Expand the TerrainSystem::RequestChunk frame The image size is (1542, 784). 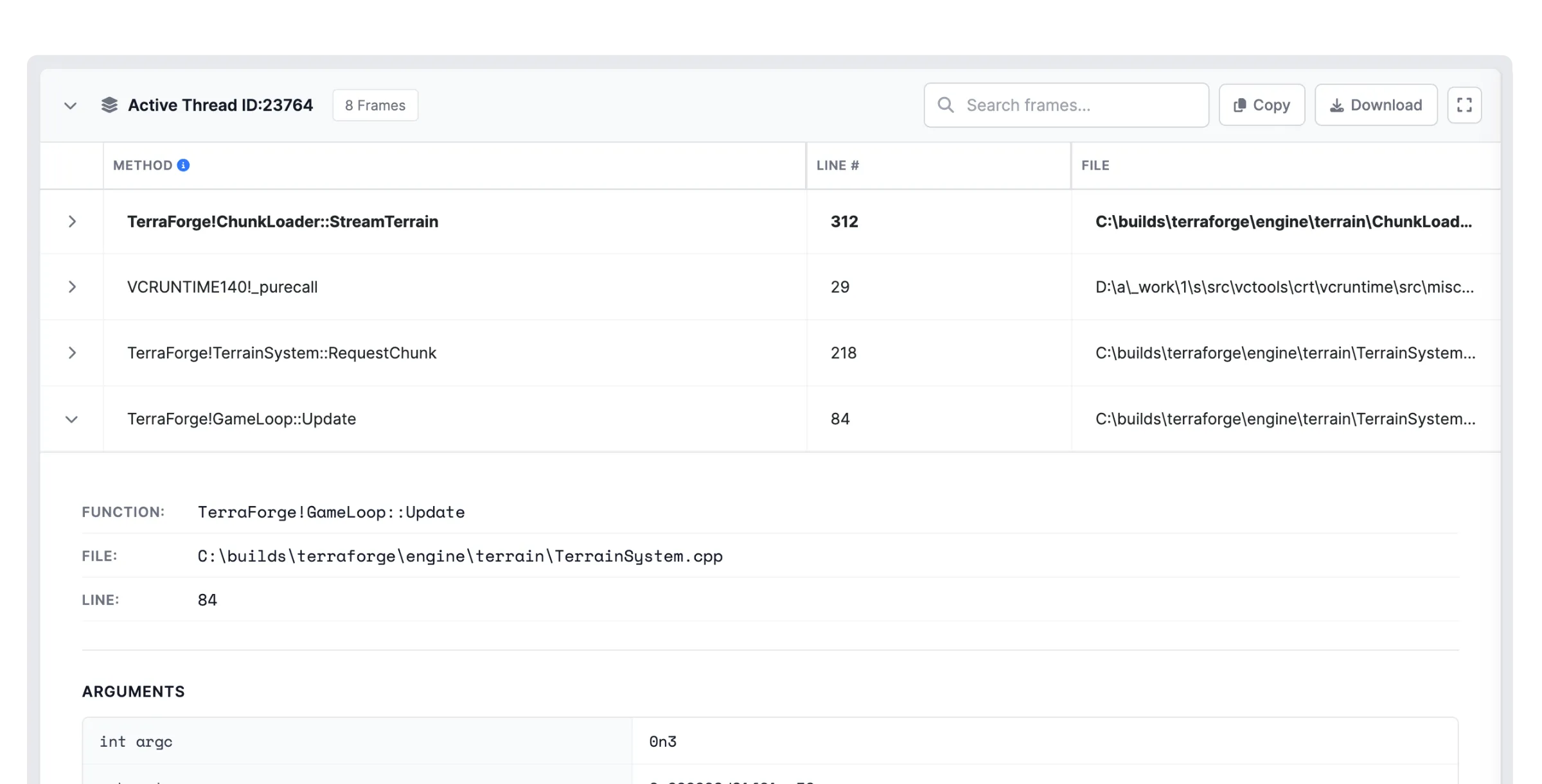72,353
